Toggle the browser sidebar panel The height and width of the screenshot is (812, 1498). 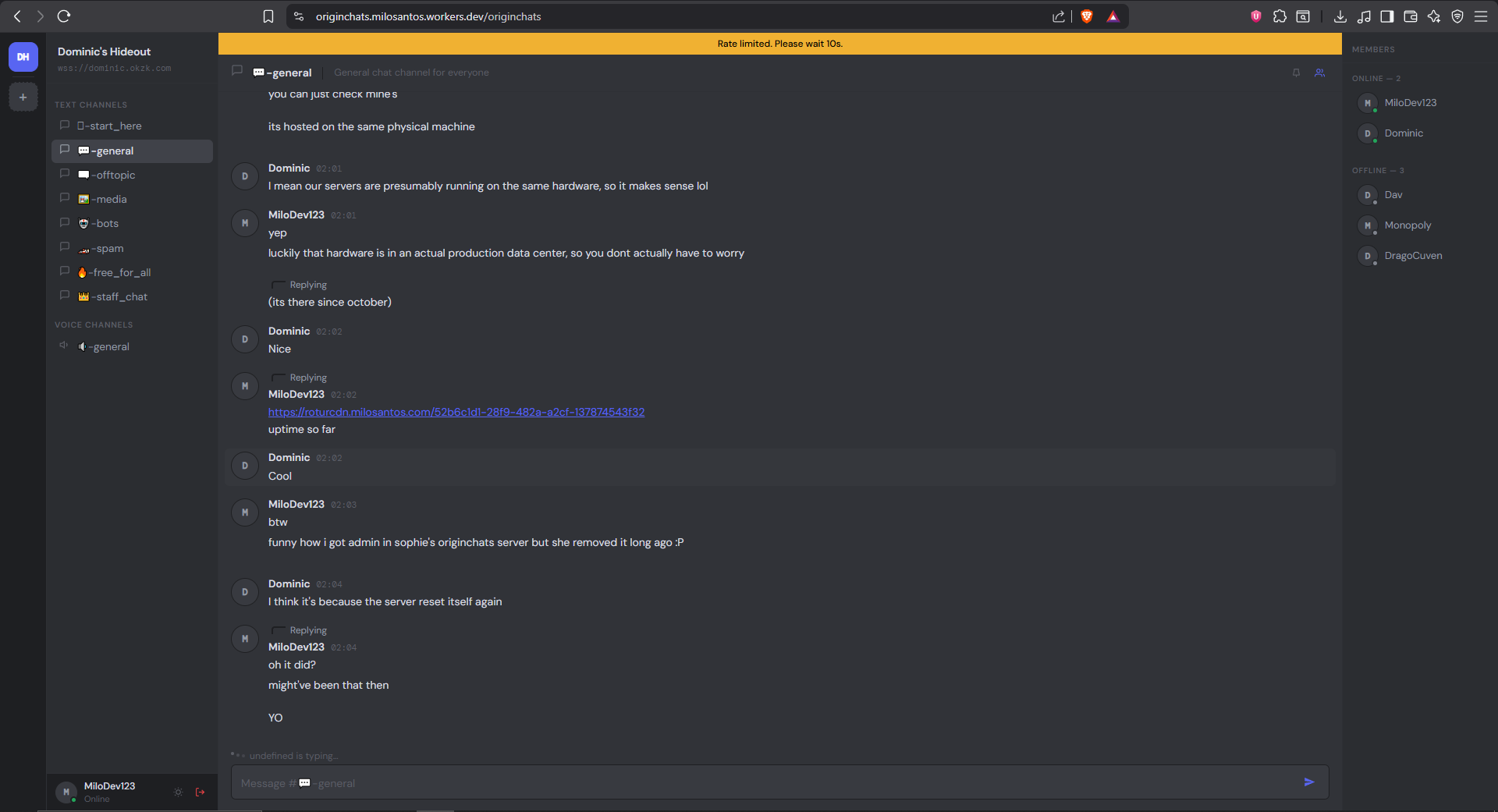[x=1387, y=16]
